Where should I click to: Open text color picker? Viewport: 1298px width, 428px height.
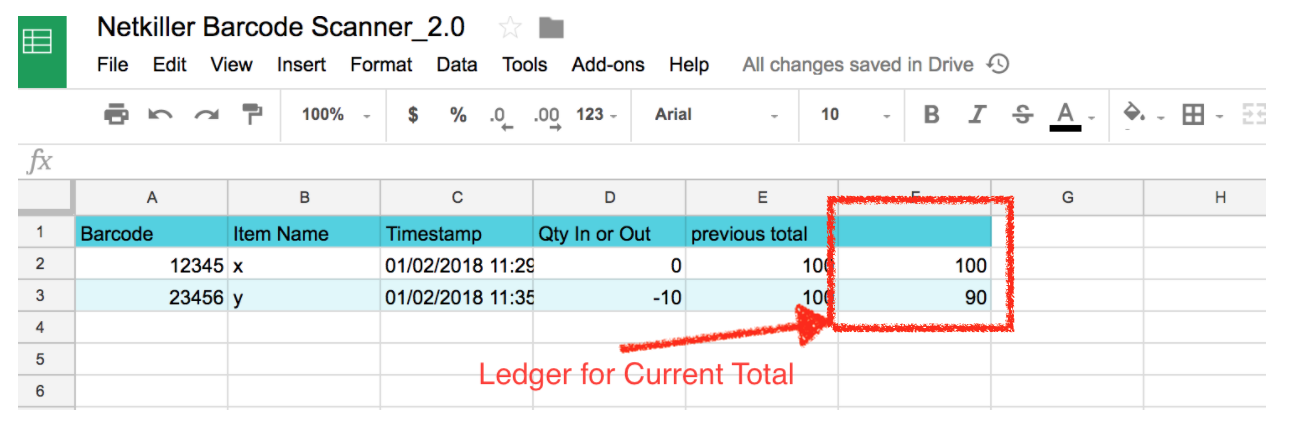pos(1065,116)
